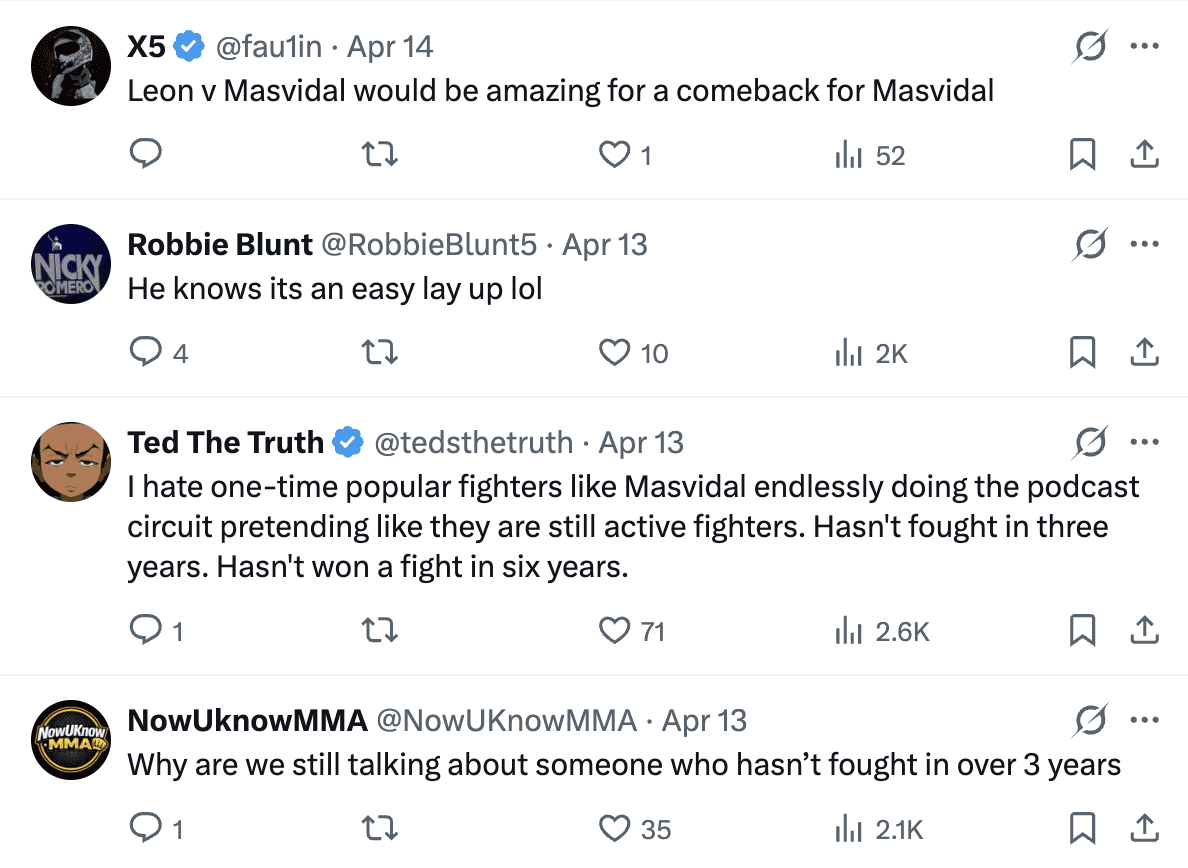Repost Robbie Blunt's tweet
The image size is (1188, 868).
(379, 352)
